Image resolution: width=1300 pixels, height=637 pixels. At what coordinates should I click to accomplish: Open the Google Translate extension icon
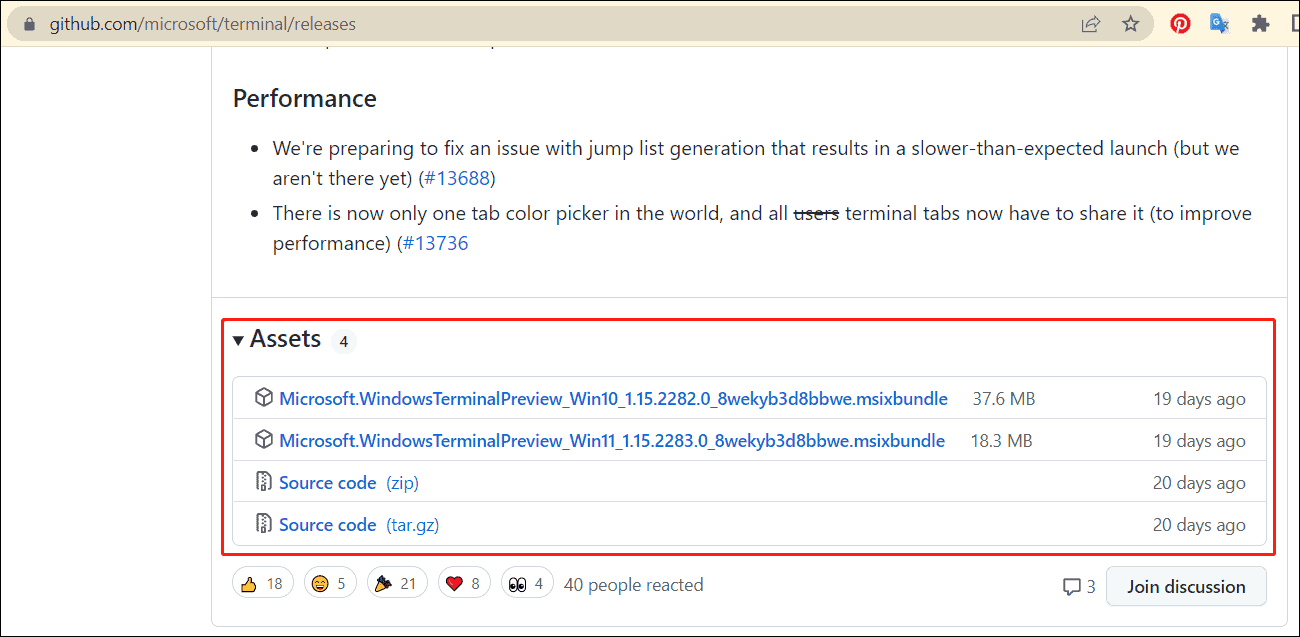1219,24
